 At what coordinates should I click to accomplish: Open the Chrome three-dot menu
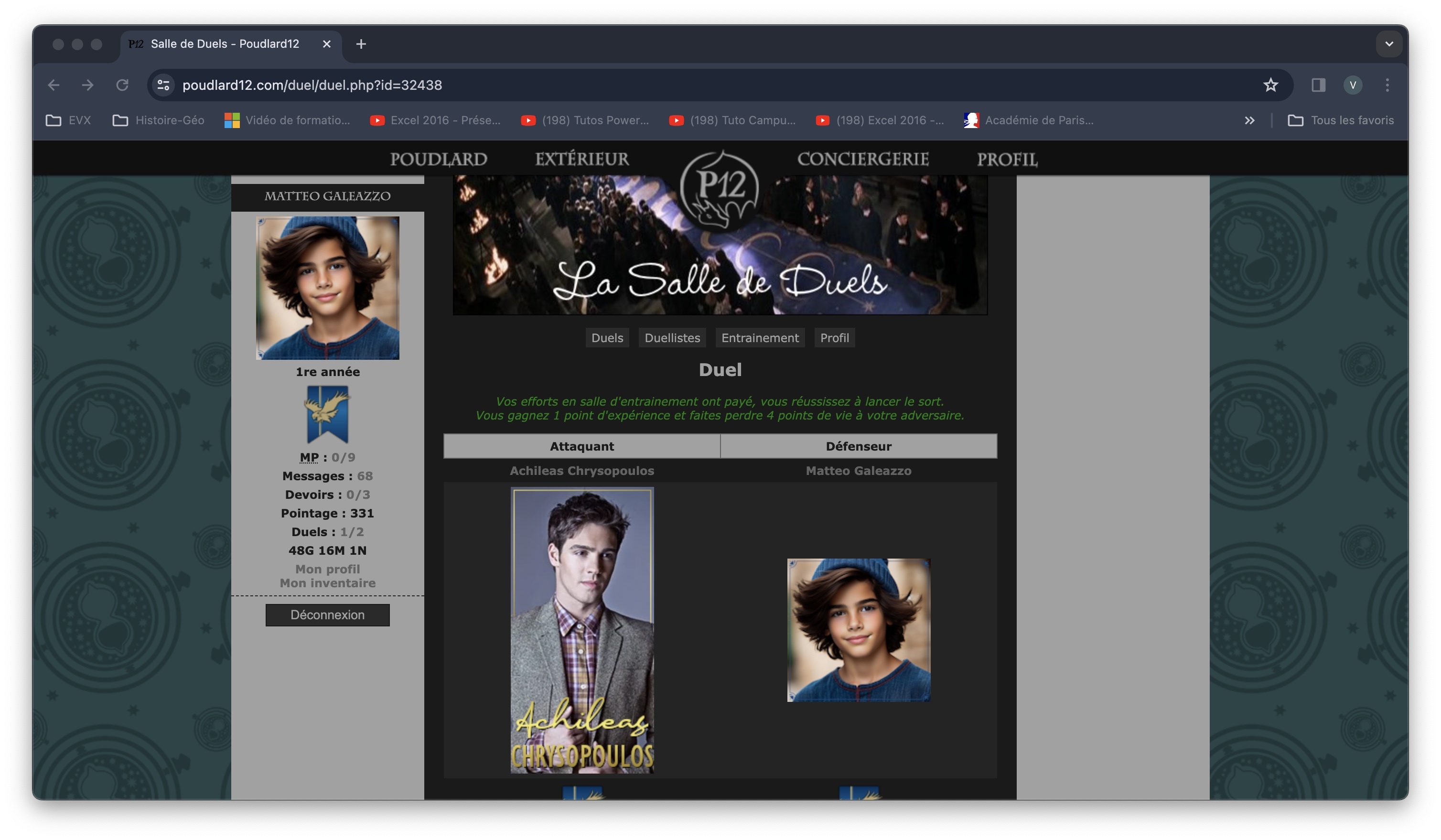(x=1387, y=85)
